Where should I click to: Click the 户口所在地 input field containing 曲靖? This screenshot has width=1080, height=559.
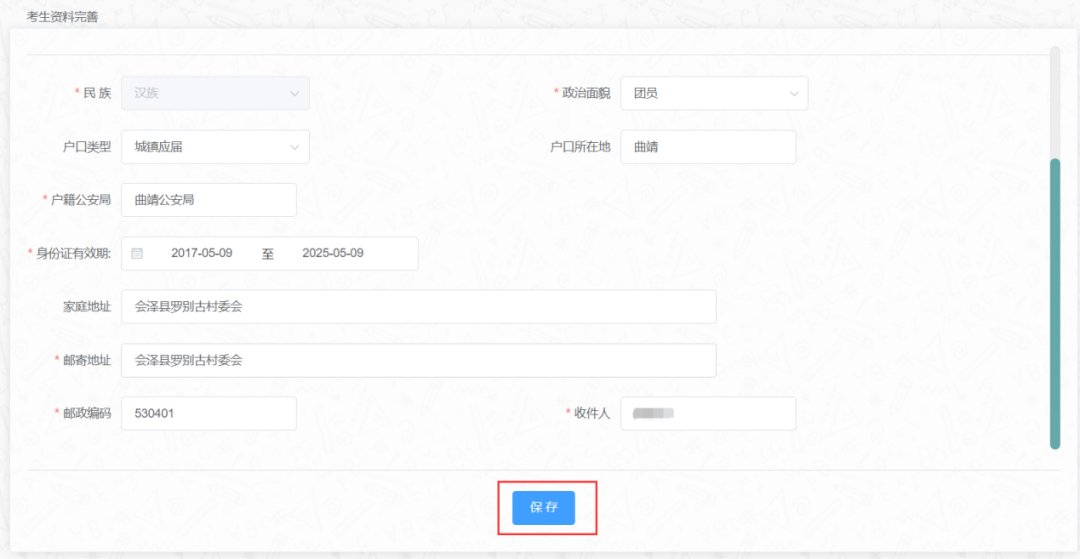708,147
